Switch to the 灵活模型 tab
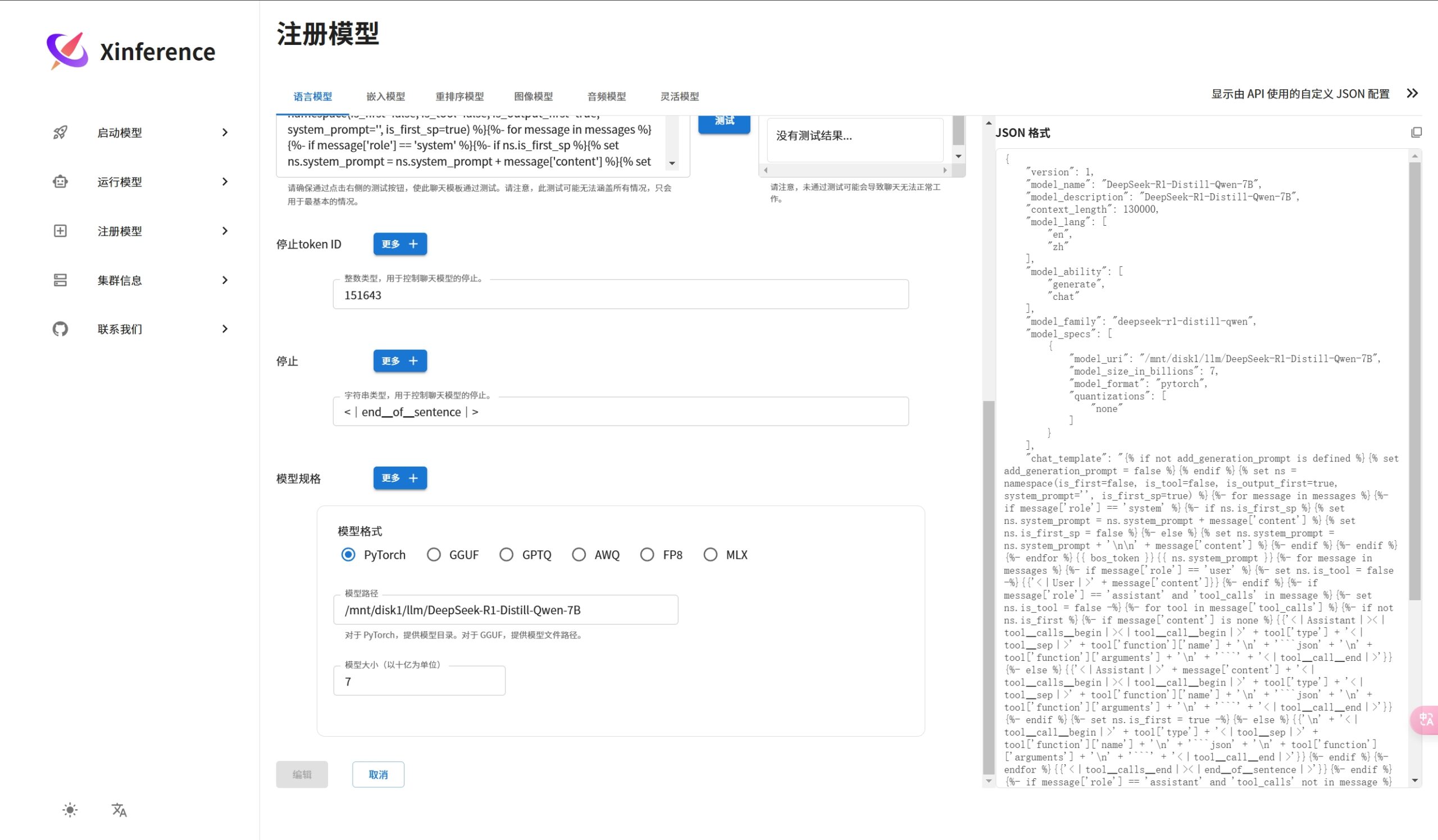The image size is (1438, 840). (x=680, y=97)
